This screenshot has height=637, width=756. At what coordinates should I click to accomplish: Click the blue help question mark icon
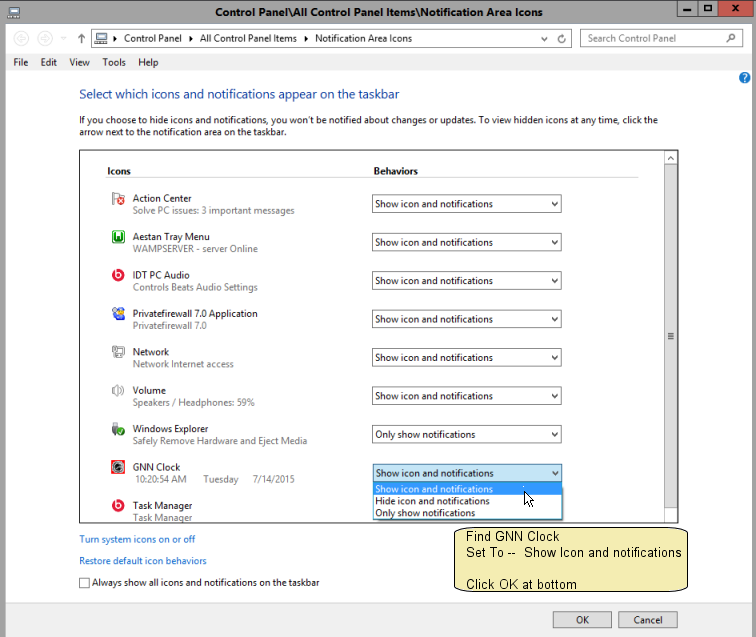pyautogui.click(x=744, y=78)
